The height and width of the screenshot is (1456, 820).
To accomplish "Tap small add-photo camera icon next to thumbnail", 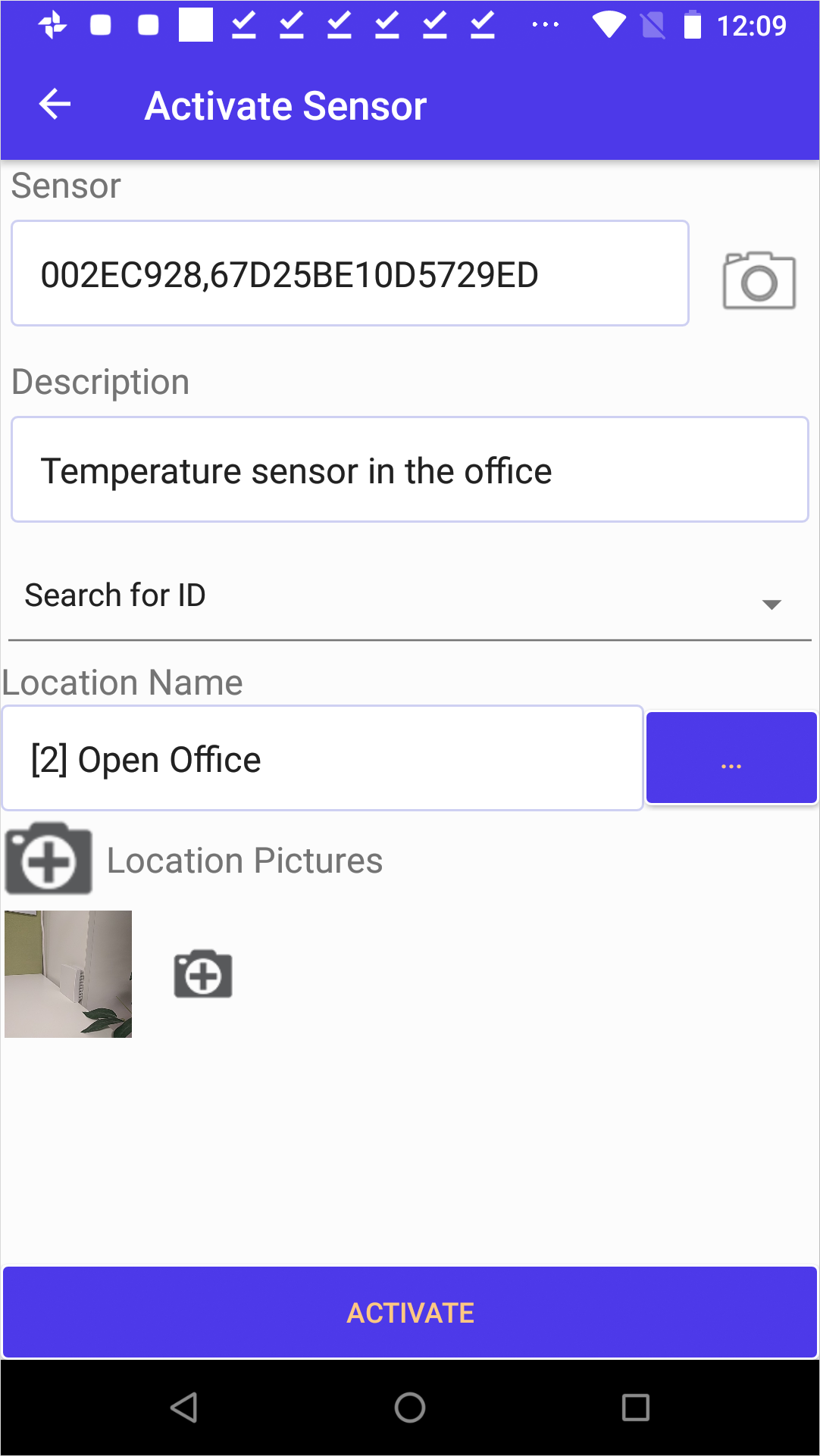I will [203, 973].
